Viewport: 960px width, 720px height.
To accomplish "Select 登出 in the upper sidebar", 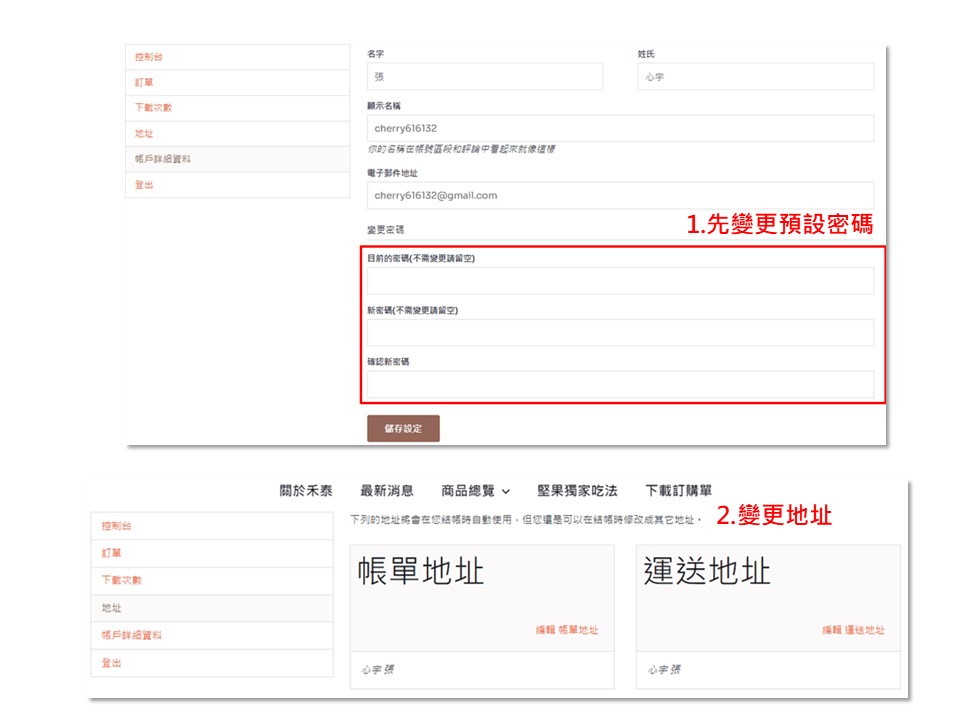I will 145,185.
